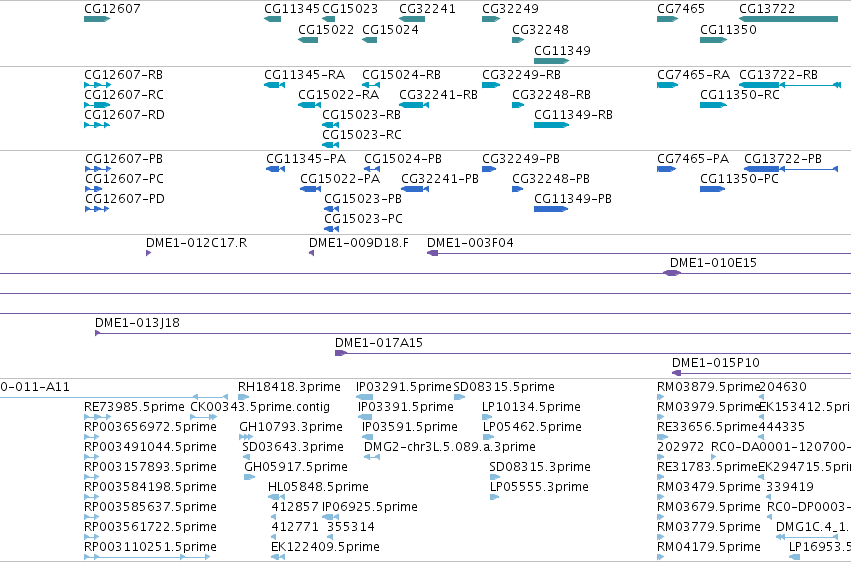
Task: Click the CG32241 gene label
Action: 427,9
